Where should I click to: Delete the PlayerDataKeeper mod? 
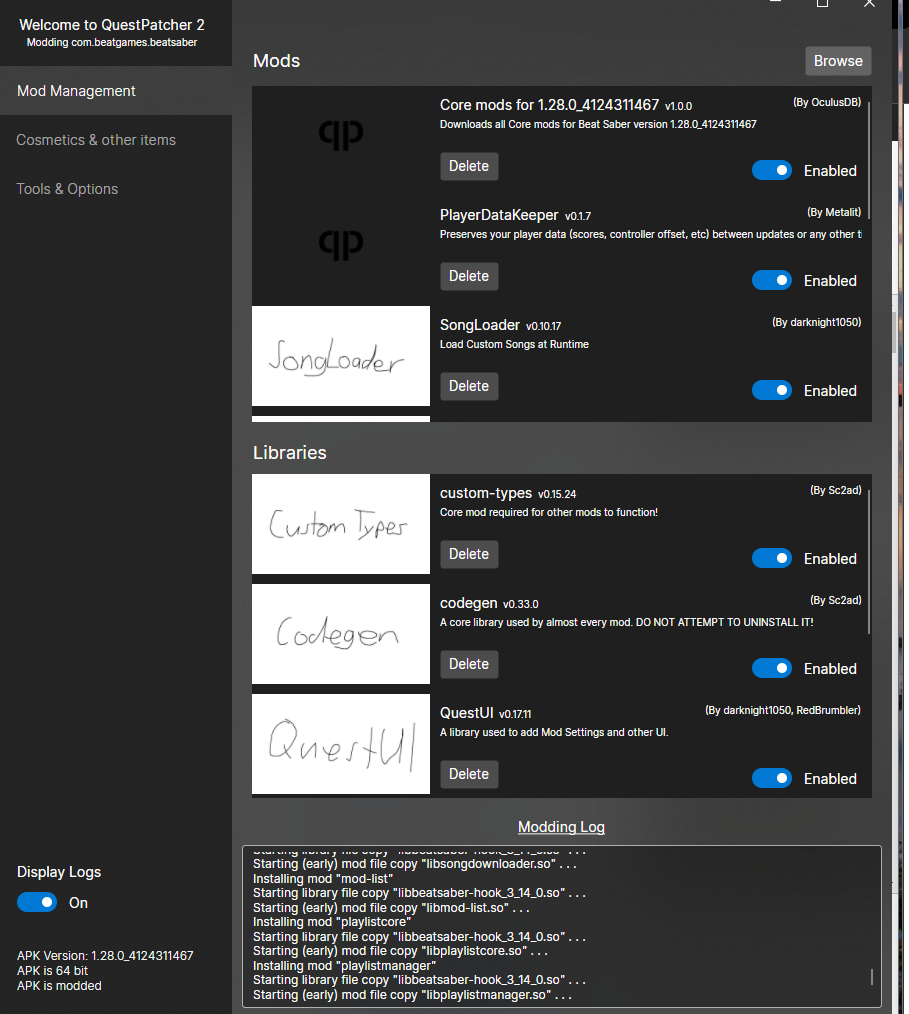tap(469, 276)
